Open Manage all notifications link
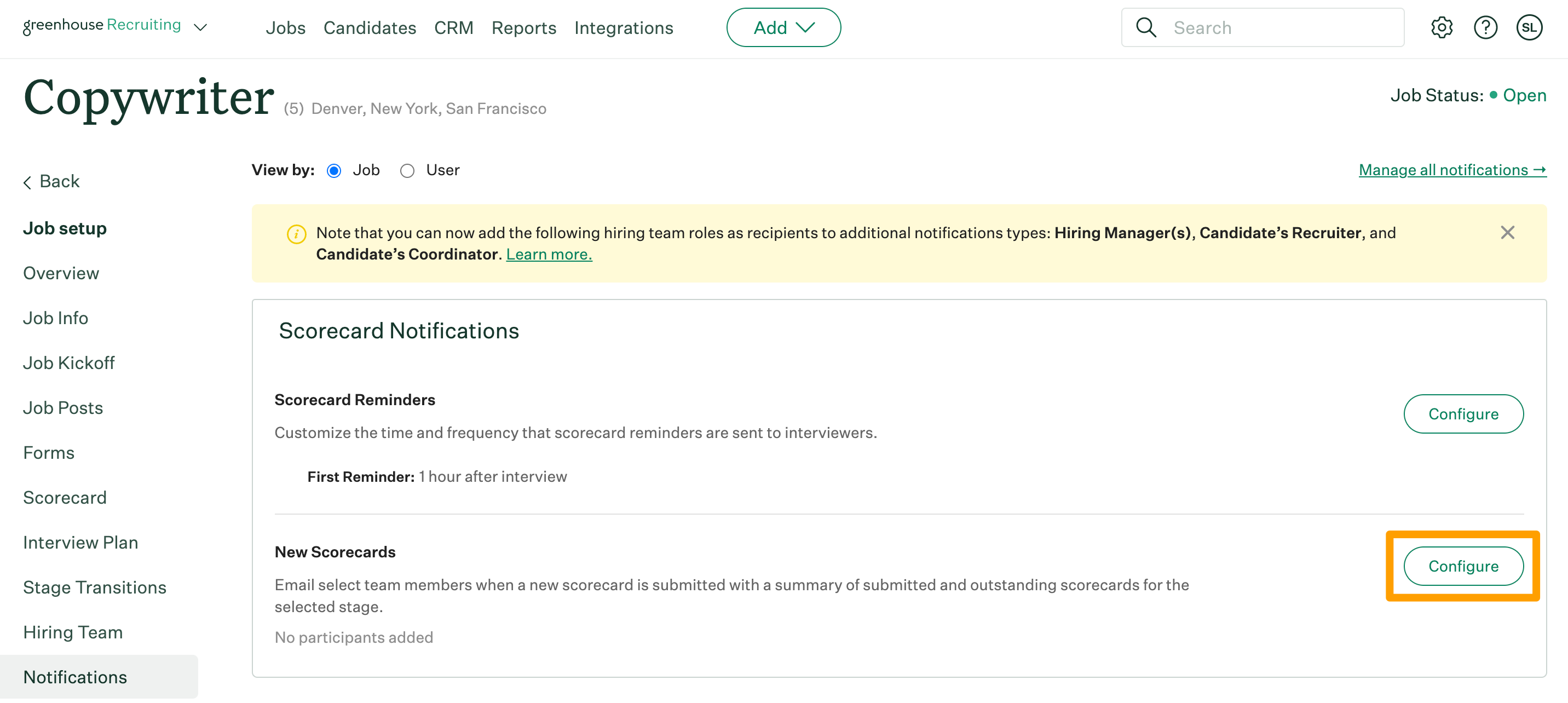 click(1452, 170)
